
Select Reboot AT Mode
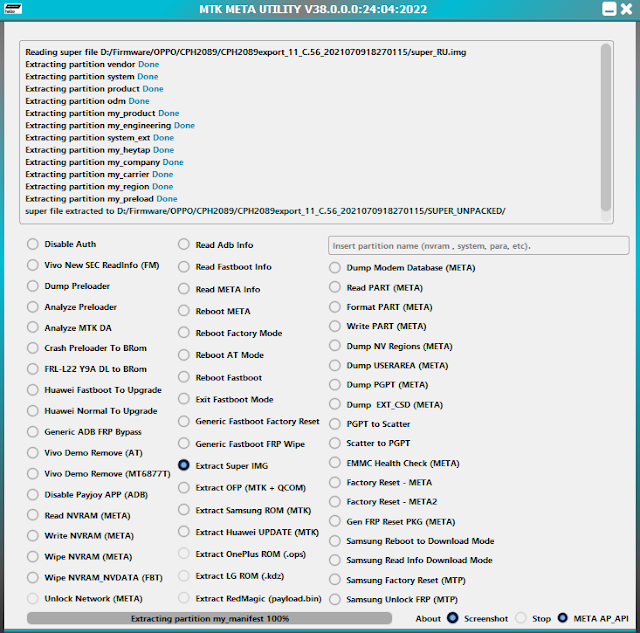(184, 355)
